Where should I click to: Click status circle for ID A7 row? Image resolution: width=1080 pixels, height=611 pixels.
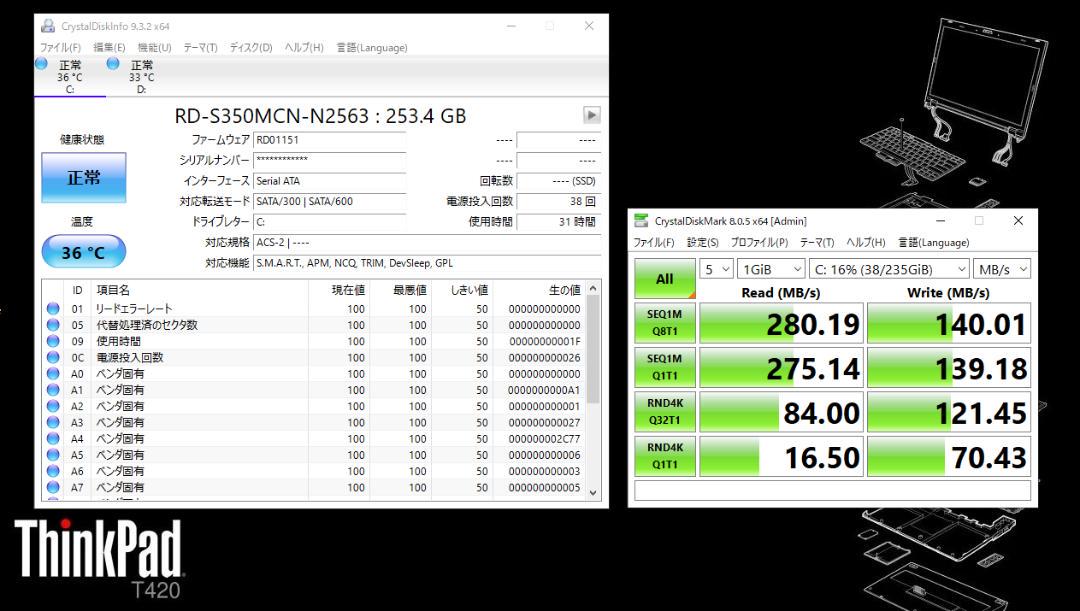tap(53, 487)
